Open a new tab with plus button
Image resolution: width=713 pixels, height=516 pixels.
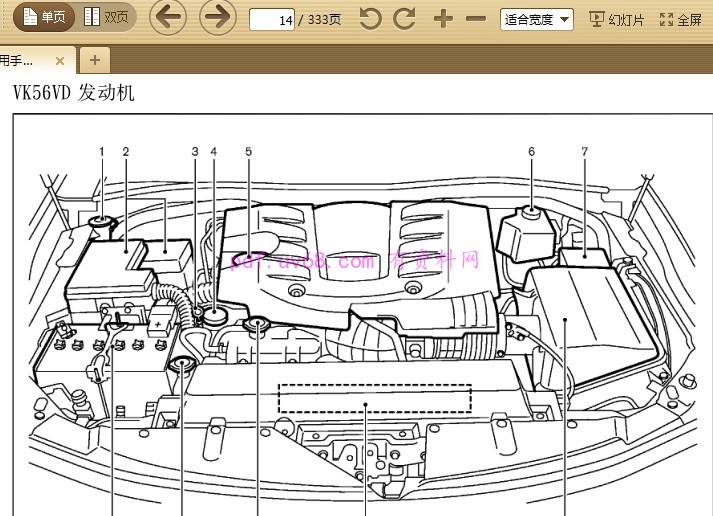coord(94,60)
